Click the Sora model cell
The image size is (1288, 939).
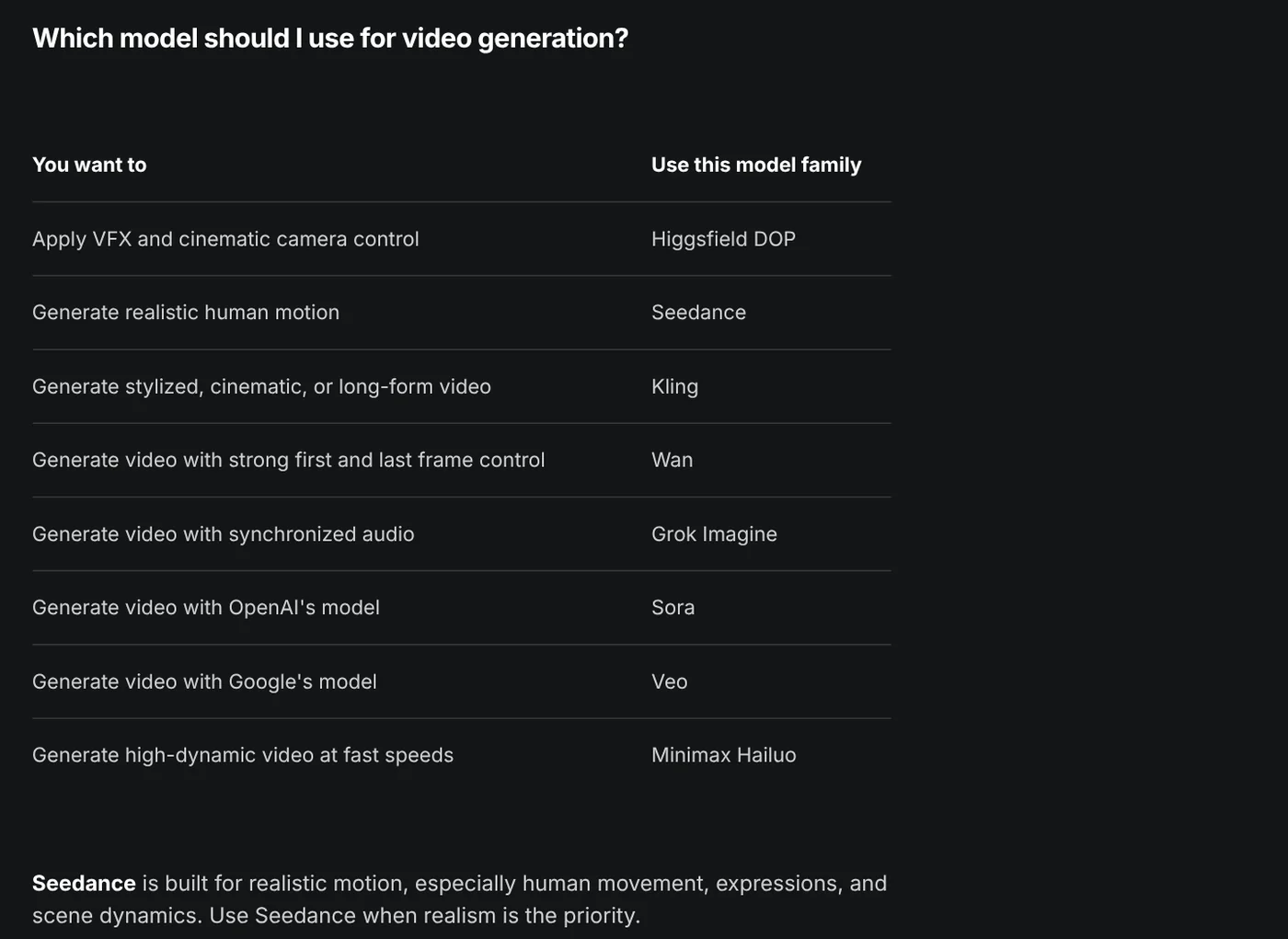(673, 608)
